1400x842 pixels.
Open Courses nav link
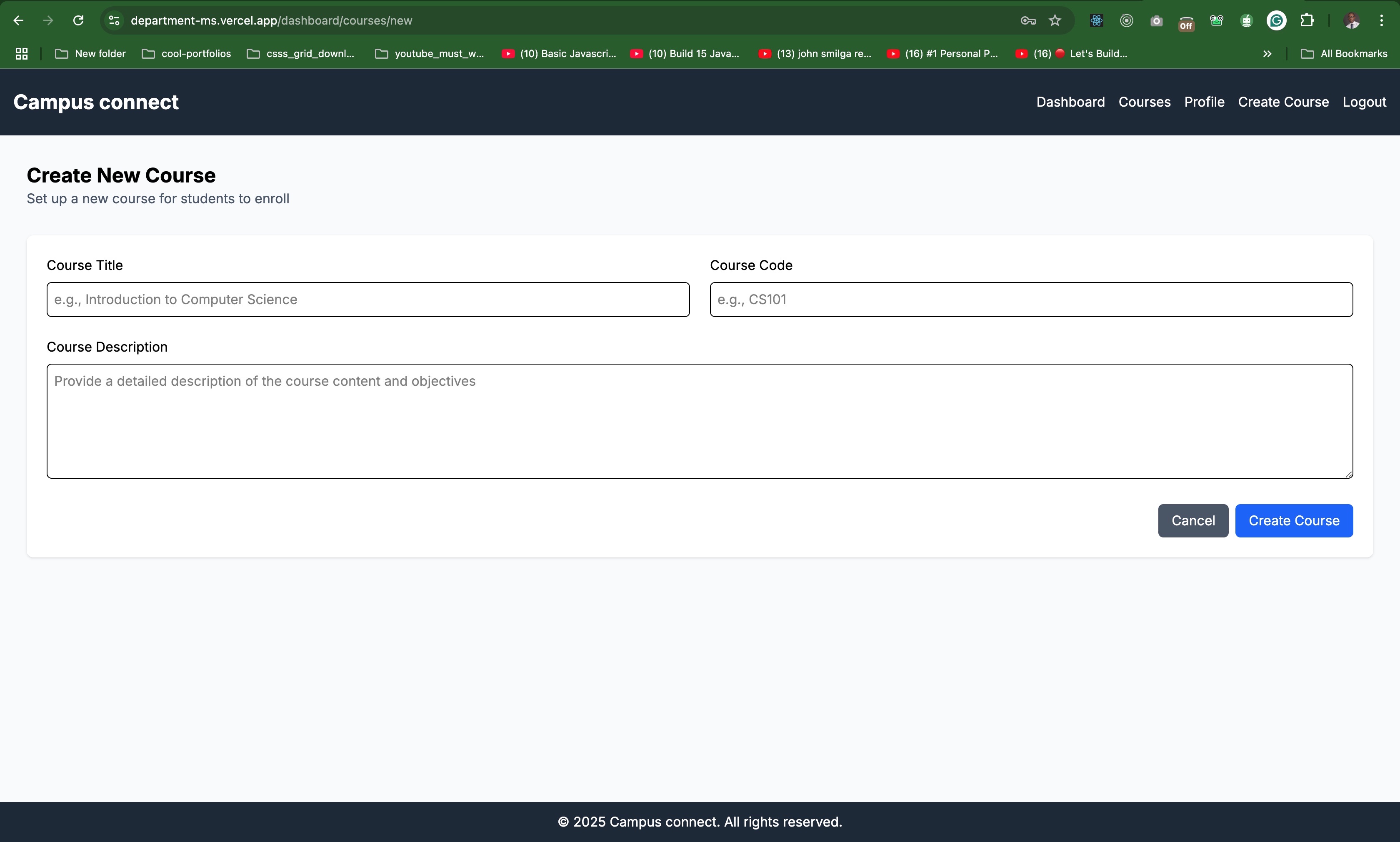pyautogui.click(x=1144, y=102)
